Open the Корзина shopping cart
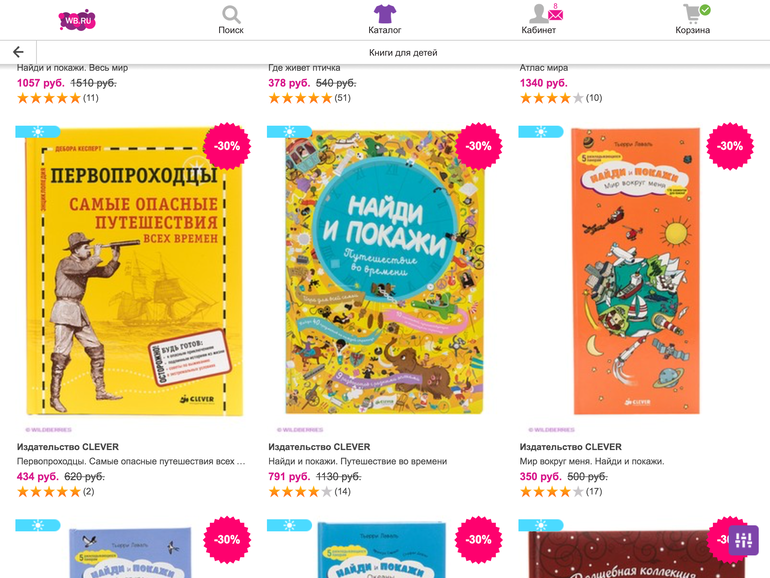 [692, 14]
